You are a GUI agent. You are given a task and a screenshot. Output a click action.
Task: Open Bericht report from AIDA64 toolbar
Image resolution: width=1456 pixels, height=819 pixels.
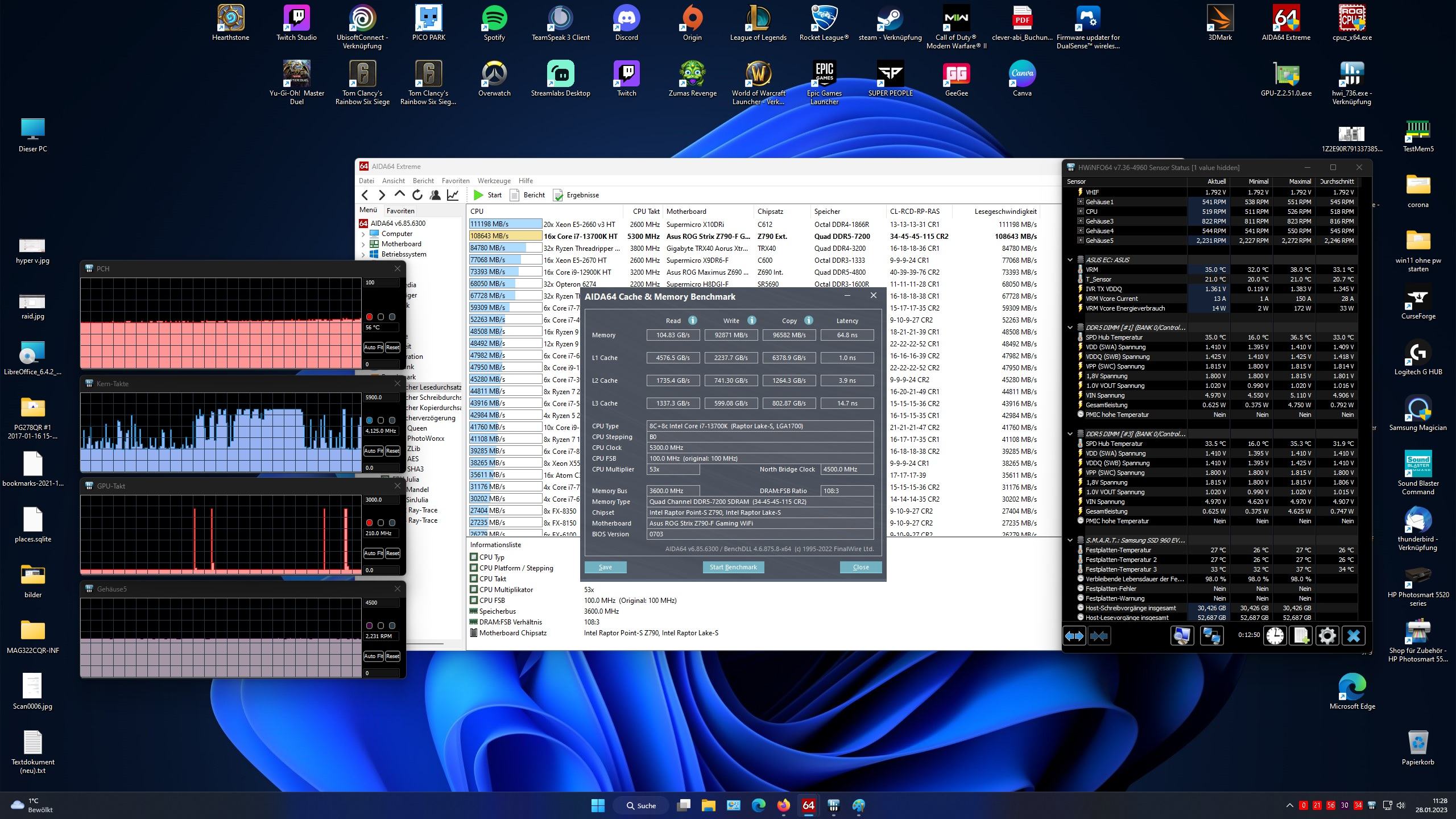[527, 195]
